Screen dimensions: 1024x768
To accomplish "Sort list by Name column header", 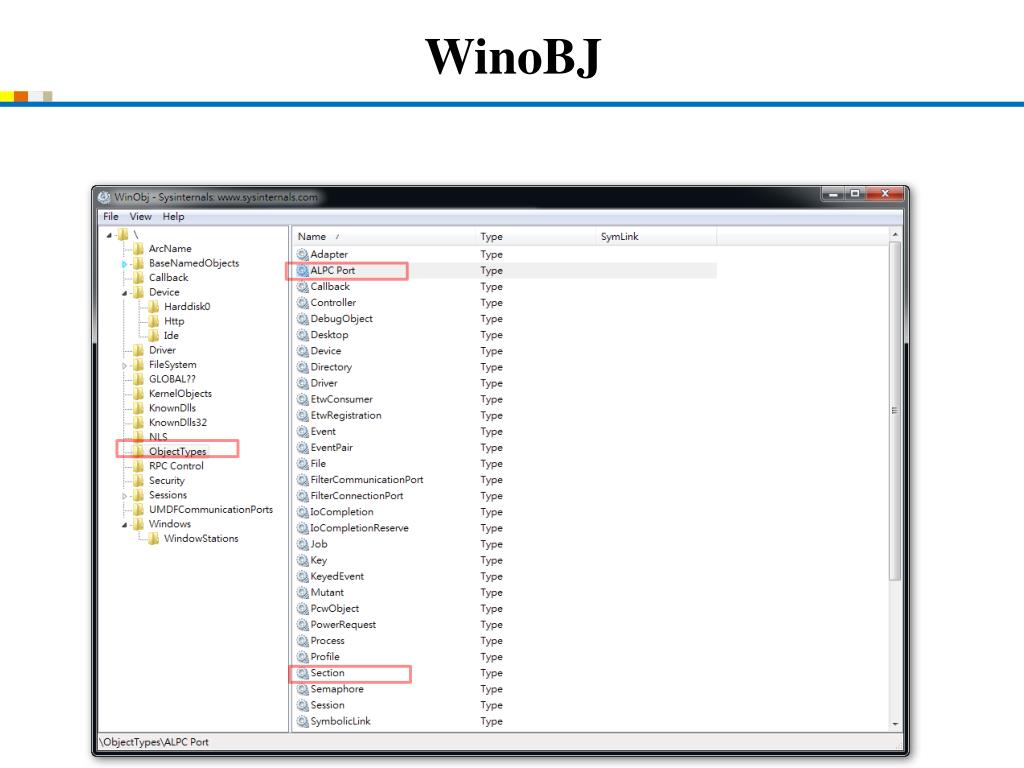I will 383,236.
